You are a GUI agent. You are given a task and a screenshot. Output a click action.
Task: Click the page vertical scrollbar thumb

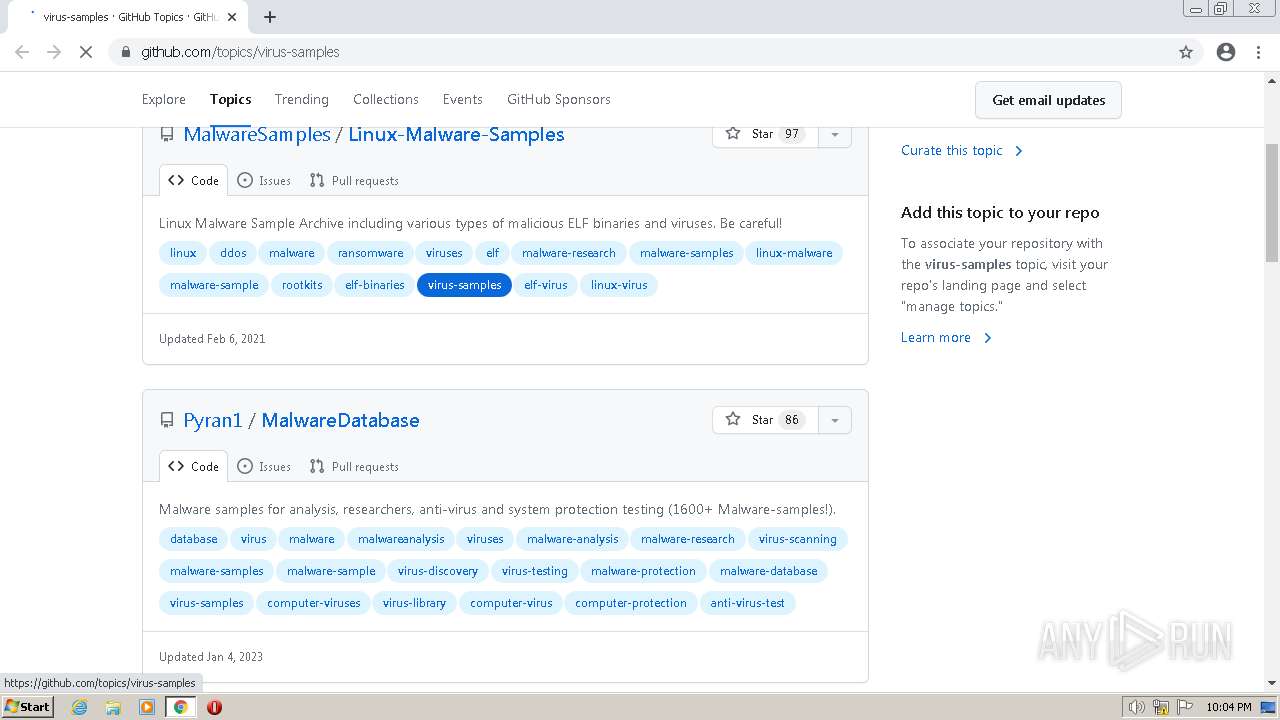pos(1272,201)
